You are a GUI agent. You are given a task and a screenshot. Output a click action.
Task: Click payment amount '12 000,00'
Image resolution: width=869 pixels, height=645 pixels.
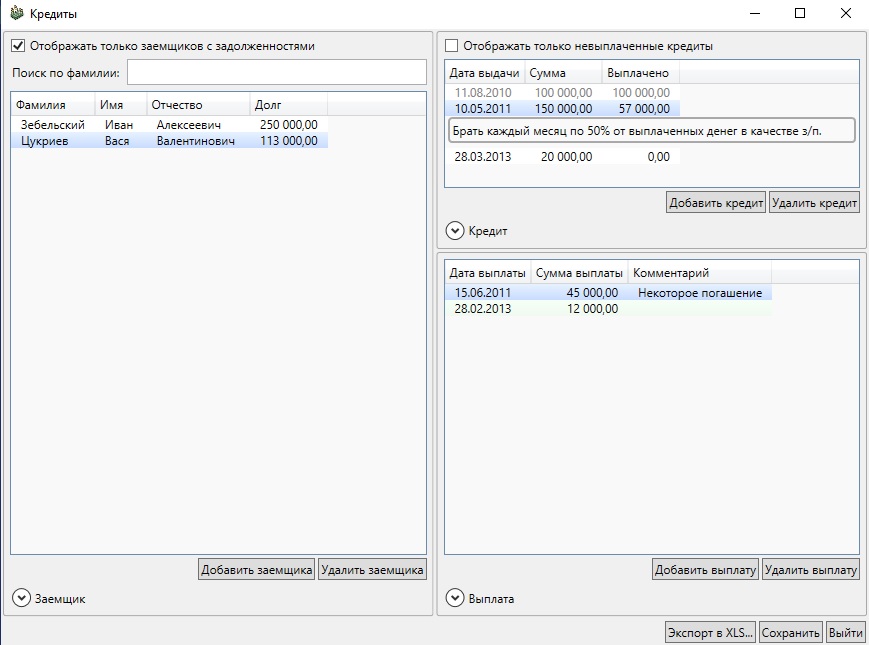(x=592, y=309)
